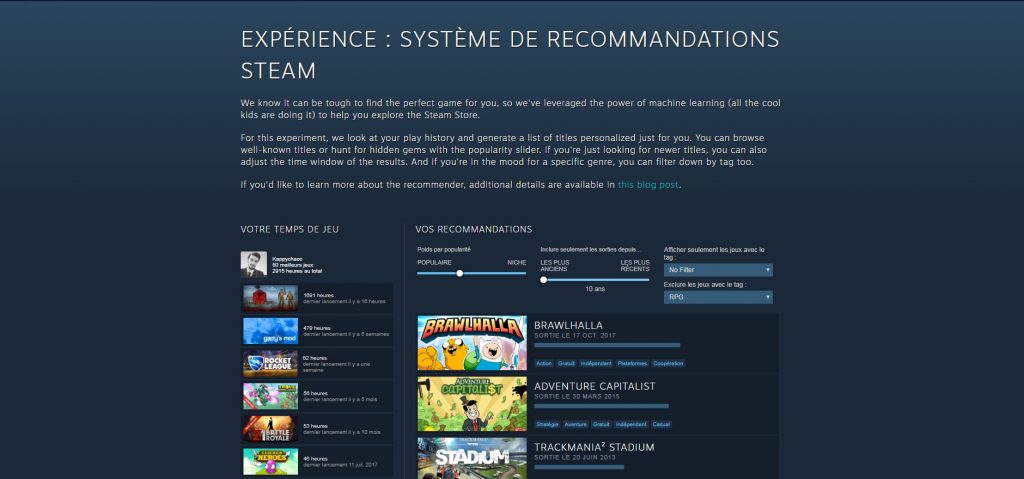Click the '53 heures' playtime text
This screenshot has height=479, width=1024.
pos(315,426)
